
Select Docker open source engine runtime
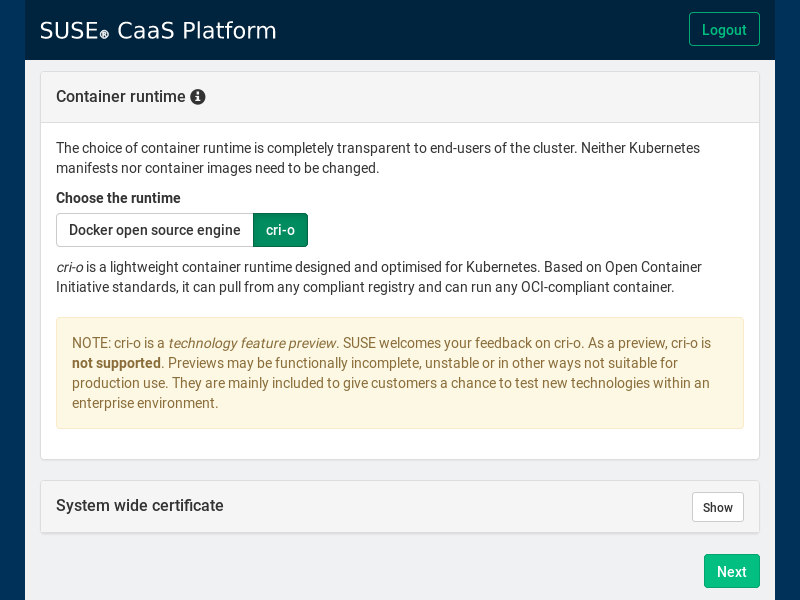[155, 230]
